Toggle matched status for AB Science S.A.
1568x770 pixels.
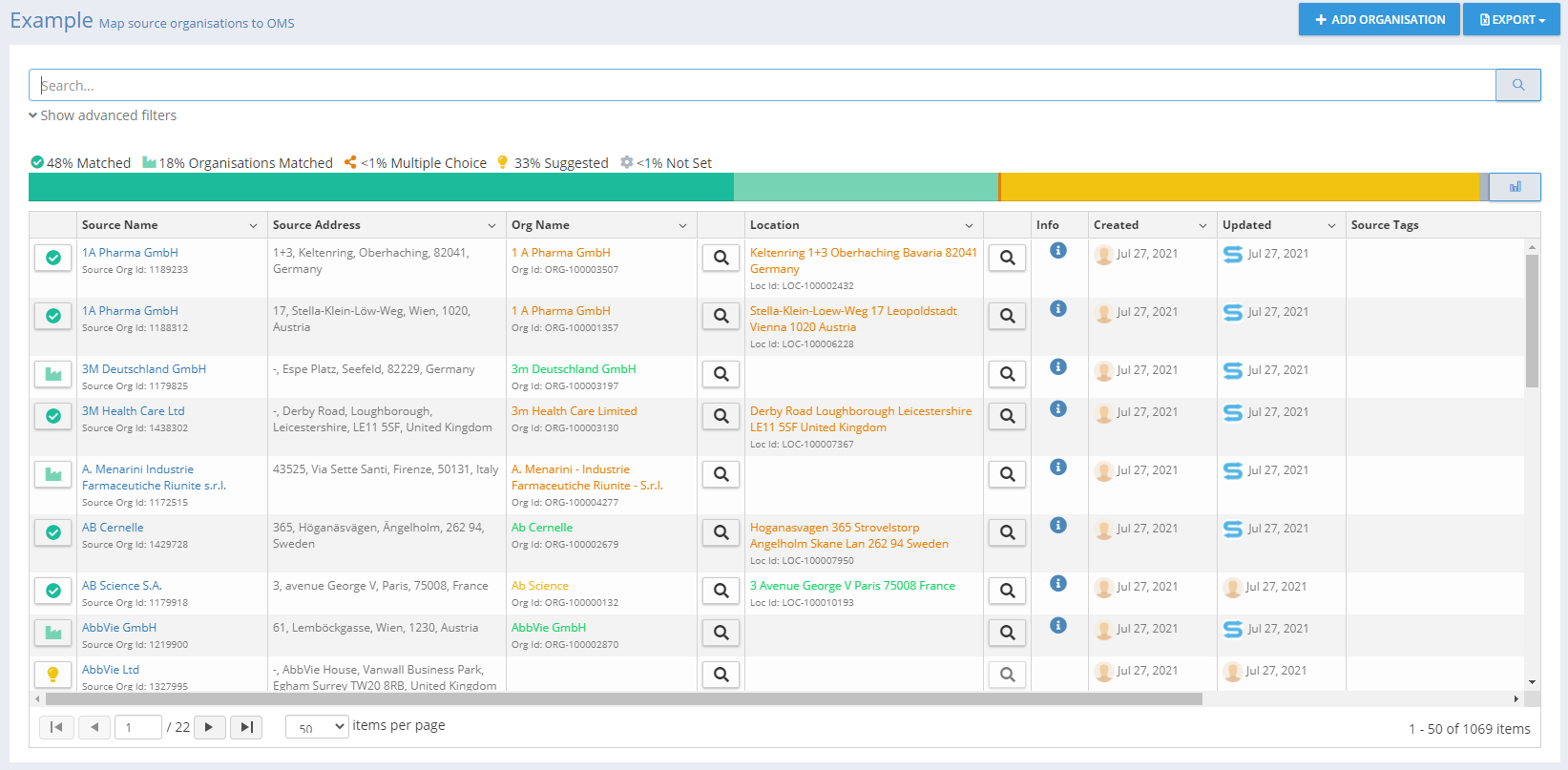(53, 591)
